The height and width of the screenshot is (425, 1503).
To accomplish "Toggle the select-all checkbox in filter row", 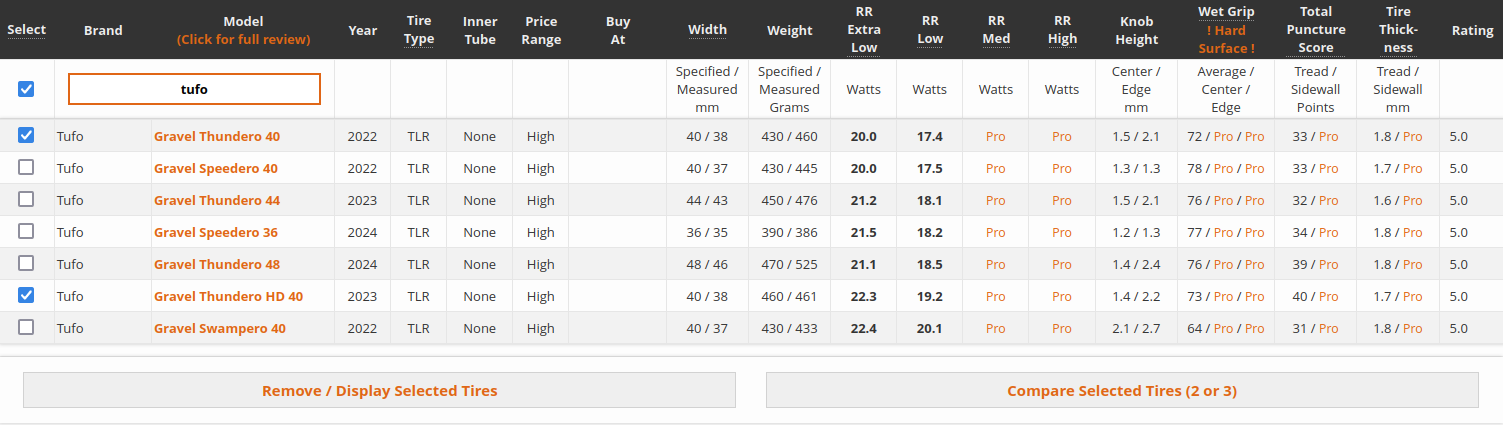I will point(26,89).
